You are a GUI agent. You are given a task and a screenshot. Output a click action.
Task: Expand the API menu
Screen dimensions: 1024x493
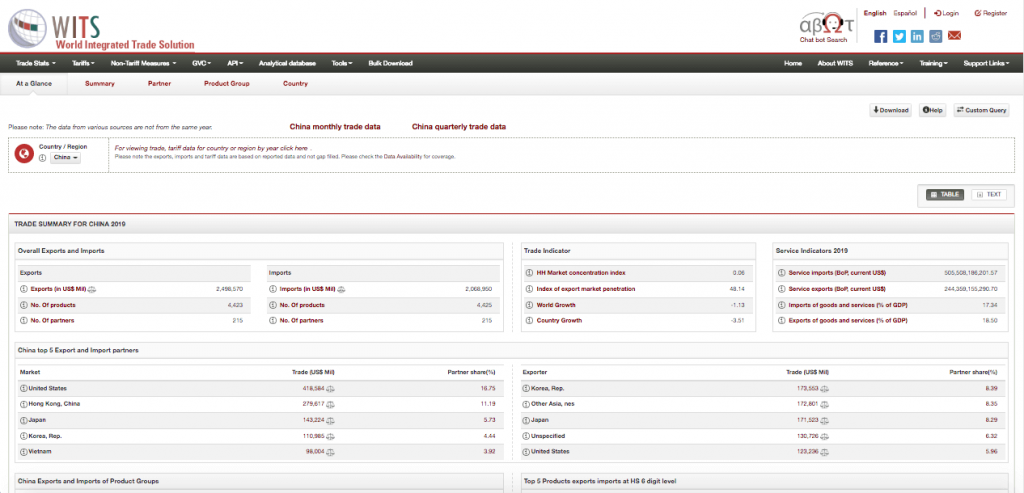pyautogui.click(x=235, y=63)
